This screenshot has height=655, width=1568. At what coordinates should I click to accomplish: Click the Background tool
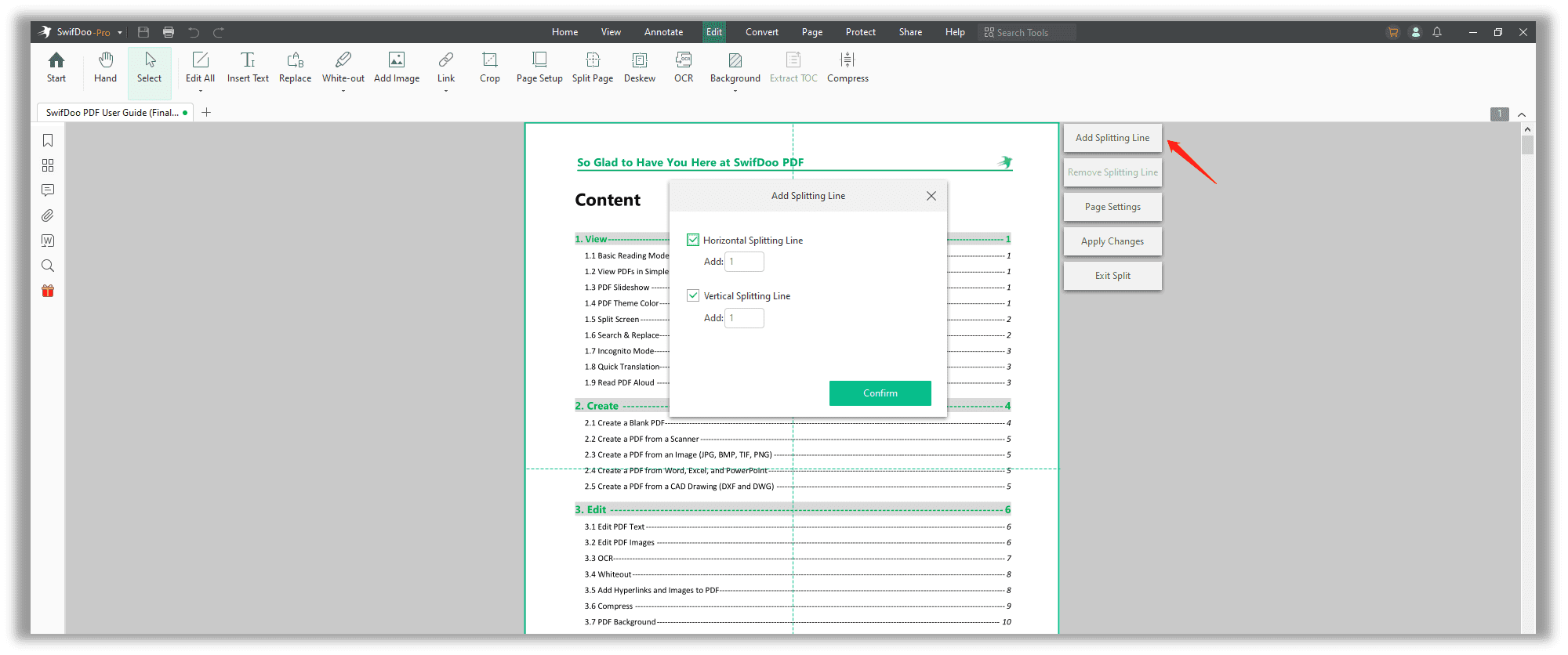(735, 67)
